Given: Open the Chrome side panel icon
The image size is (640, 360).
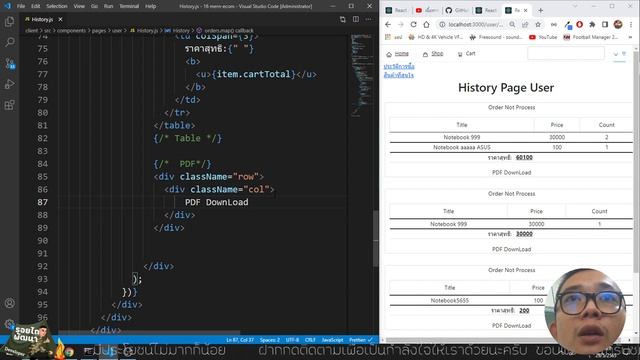Looking at the screenshot, I should click(x=605, y=24).
